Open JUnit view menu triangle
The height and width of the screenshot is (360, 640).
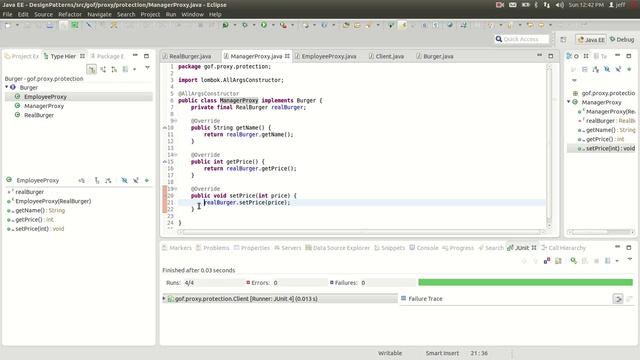click(x=630, y=259)
